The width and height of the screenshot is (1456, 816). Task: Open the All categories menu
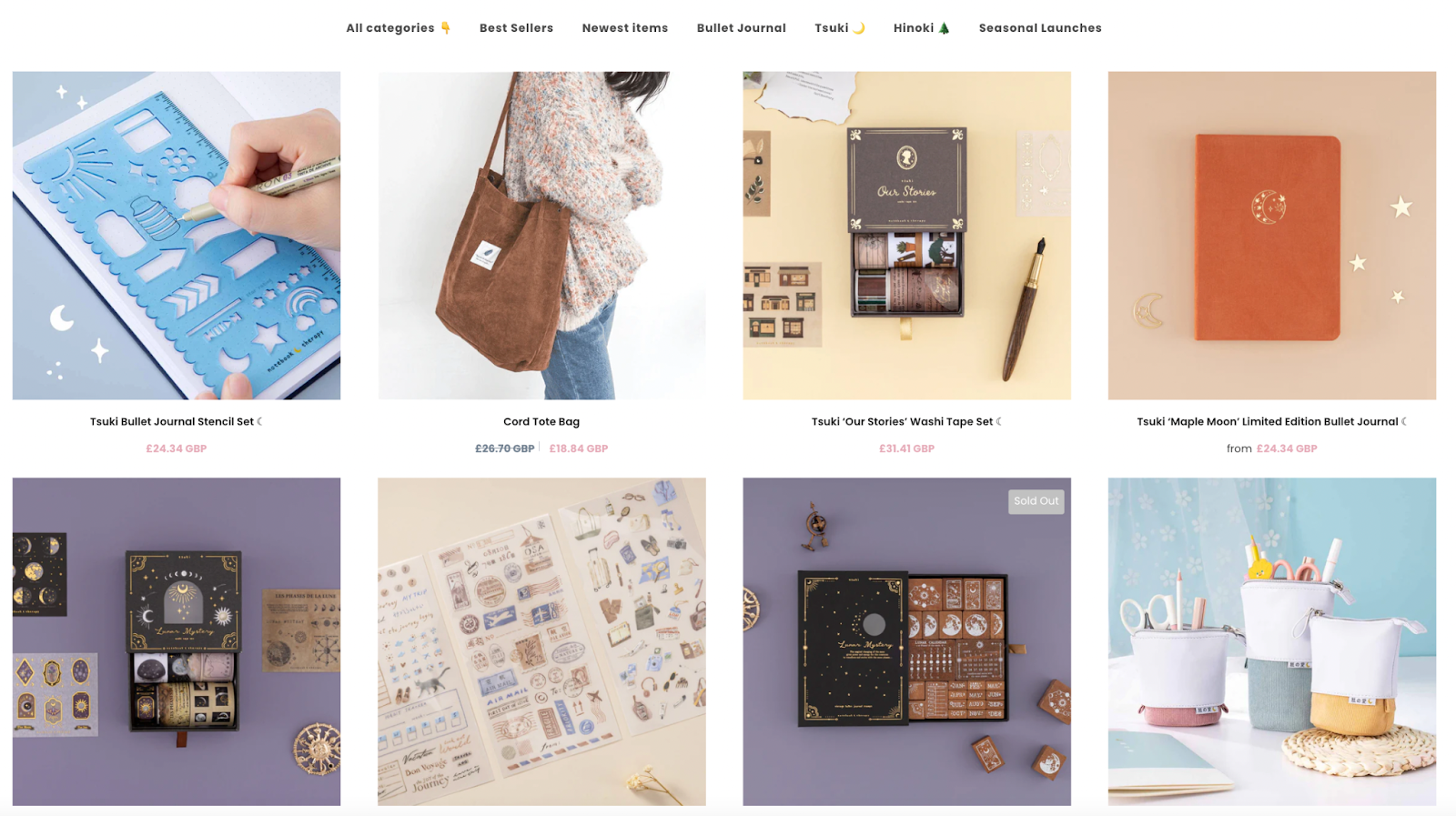click(x=398, y=28)
